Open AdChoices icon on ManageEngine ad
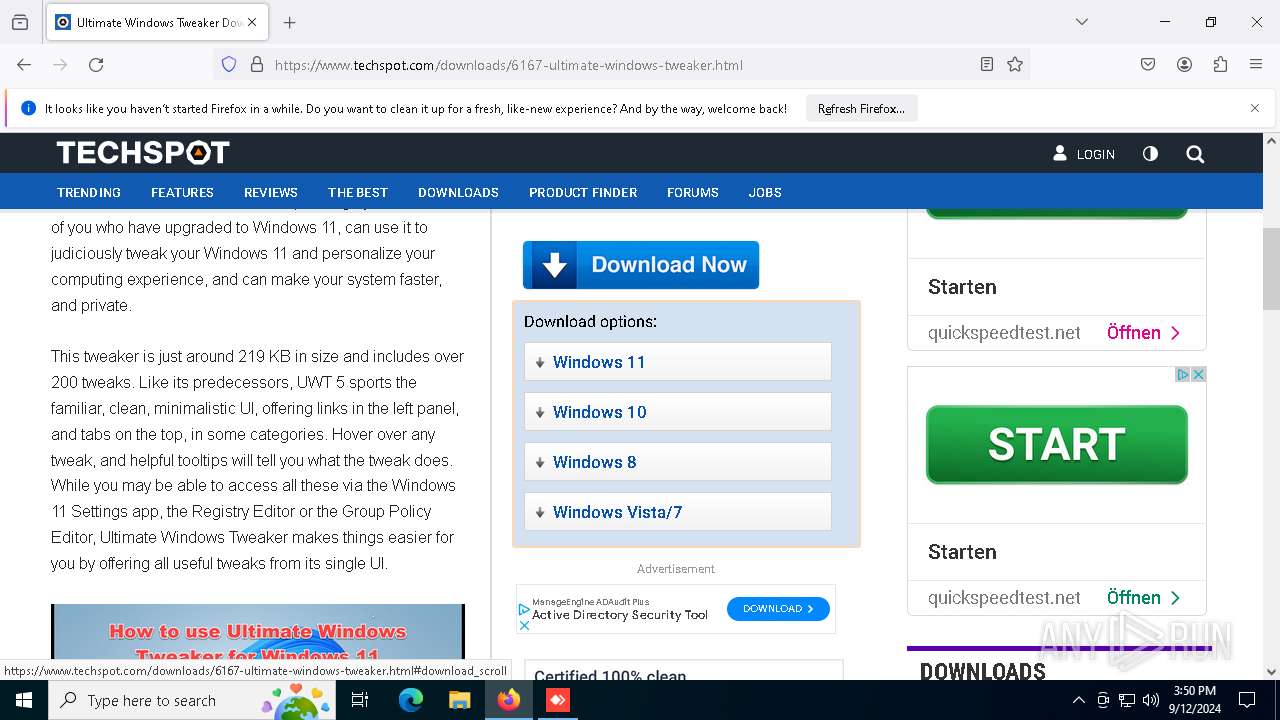Viewport: 1280px width, 720px height. click(x=524, y=609)
